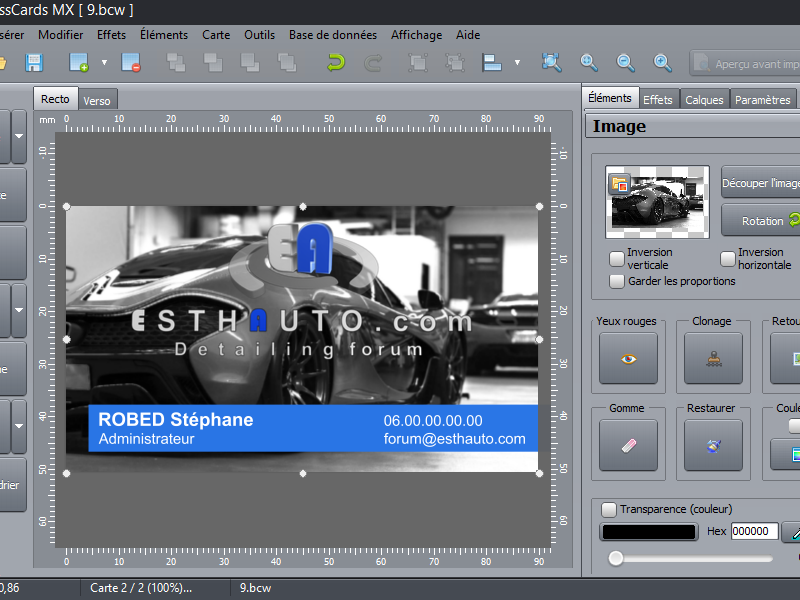
Task: Add a new card with the plus icon
Action: click(x=79, y=63)
